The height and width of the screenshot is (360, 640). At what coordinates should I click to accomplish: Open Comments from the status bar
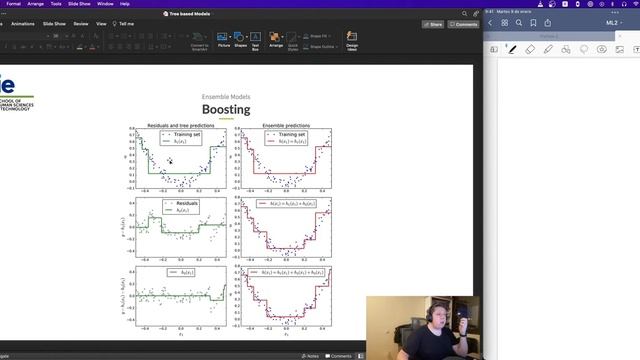pyautogui.click(x=338, y=356)
